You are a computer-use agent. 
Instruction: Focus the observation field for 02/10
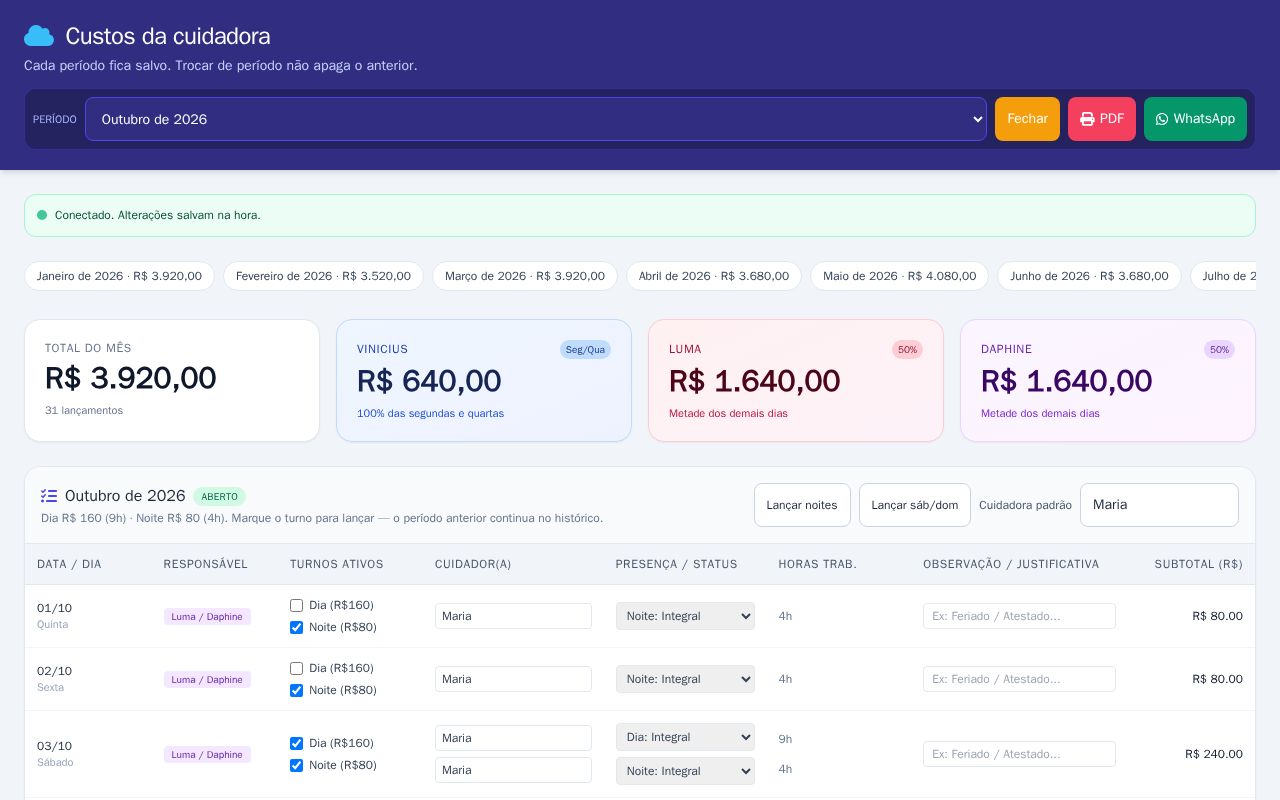coord(1019,679)
